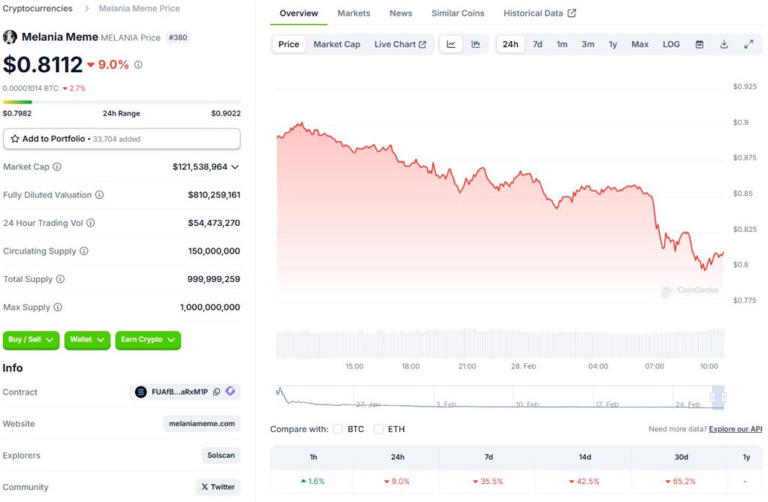Open the Buy / Sell dropdown
The height and width of the screenshot is (502, 768).
click(31, 340)
